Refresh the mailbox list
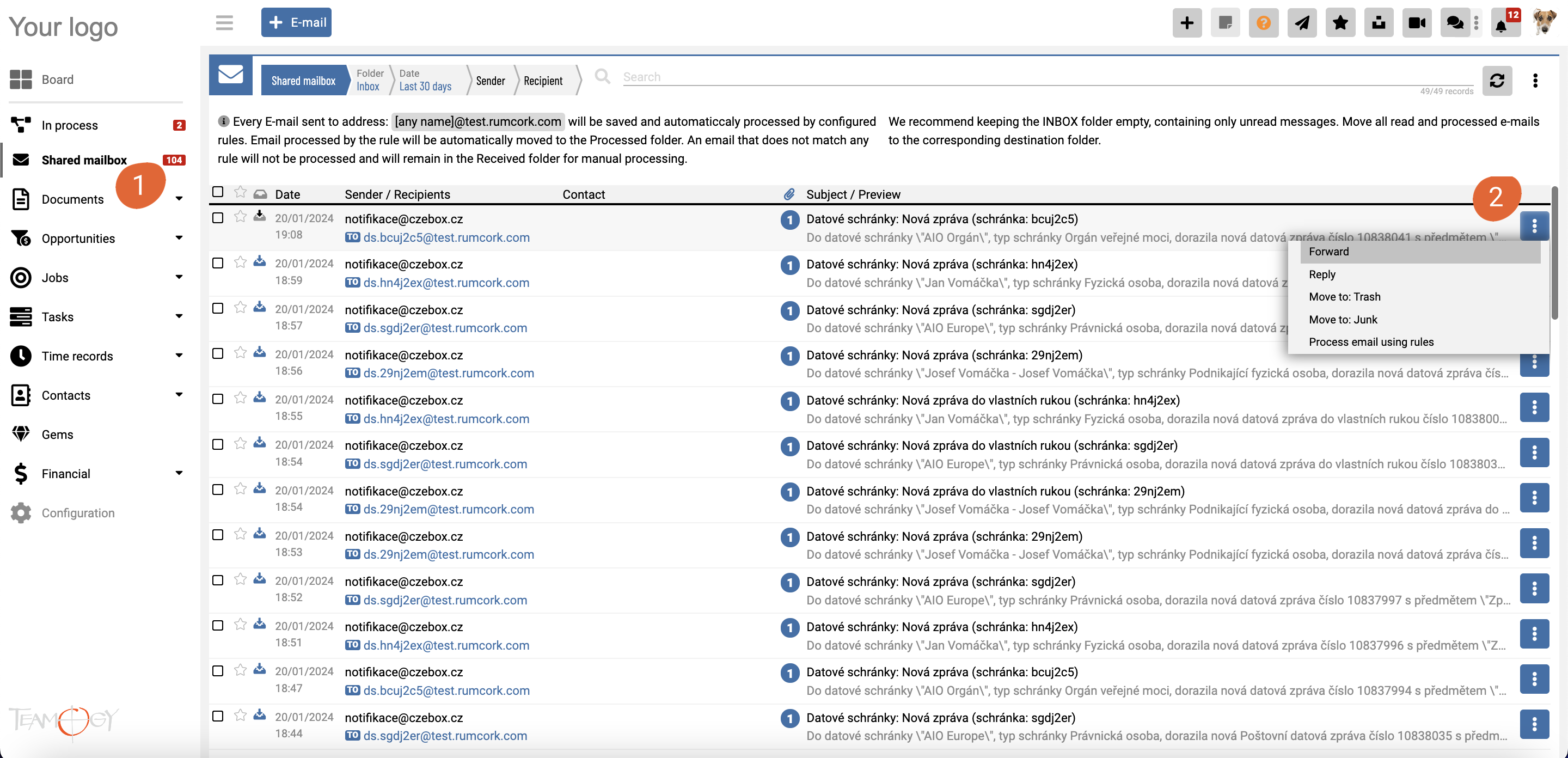The image size is (1568, 758). pyautogui.click(x=1497, y=81)
